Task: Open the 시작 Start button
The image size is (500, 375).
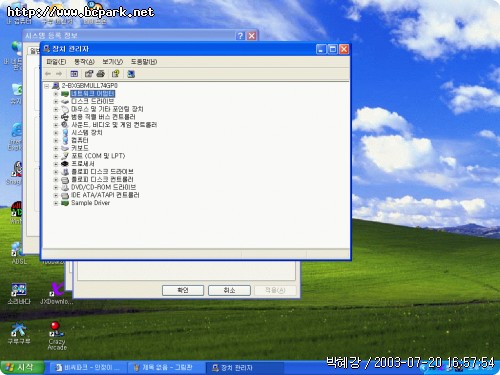Action: click(x=22, y=367)
